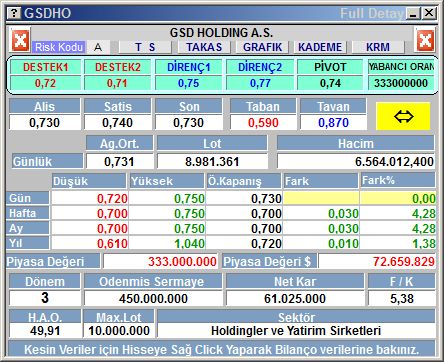The width and height of the screenshot is (444, 362).
Task: Click the Hacim value field
Action: [x=356, y=162]
